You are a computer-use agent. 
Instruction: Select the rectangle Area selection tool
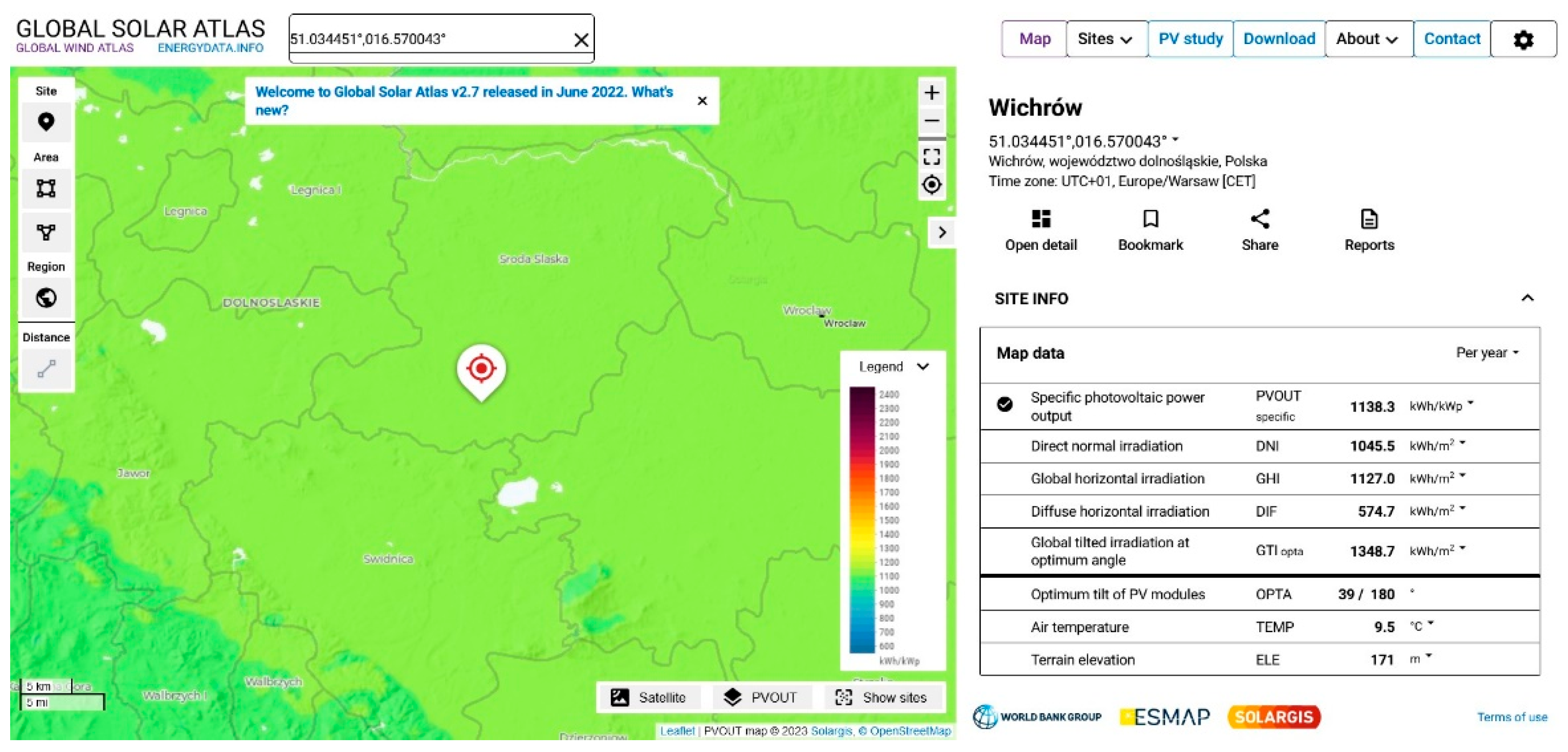pyautogui.click(x=46, y=188)
